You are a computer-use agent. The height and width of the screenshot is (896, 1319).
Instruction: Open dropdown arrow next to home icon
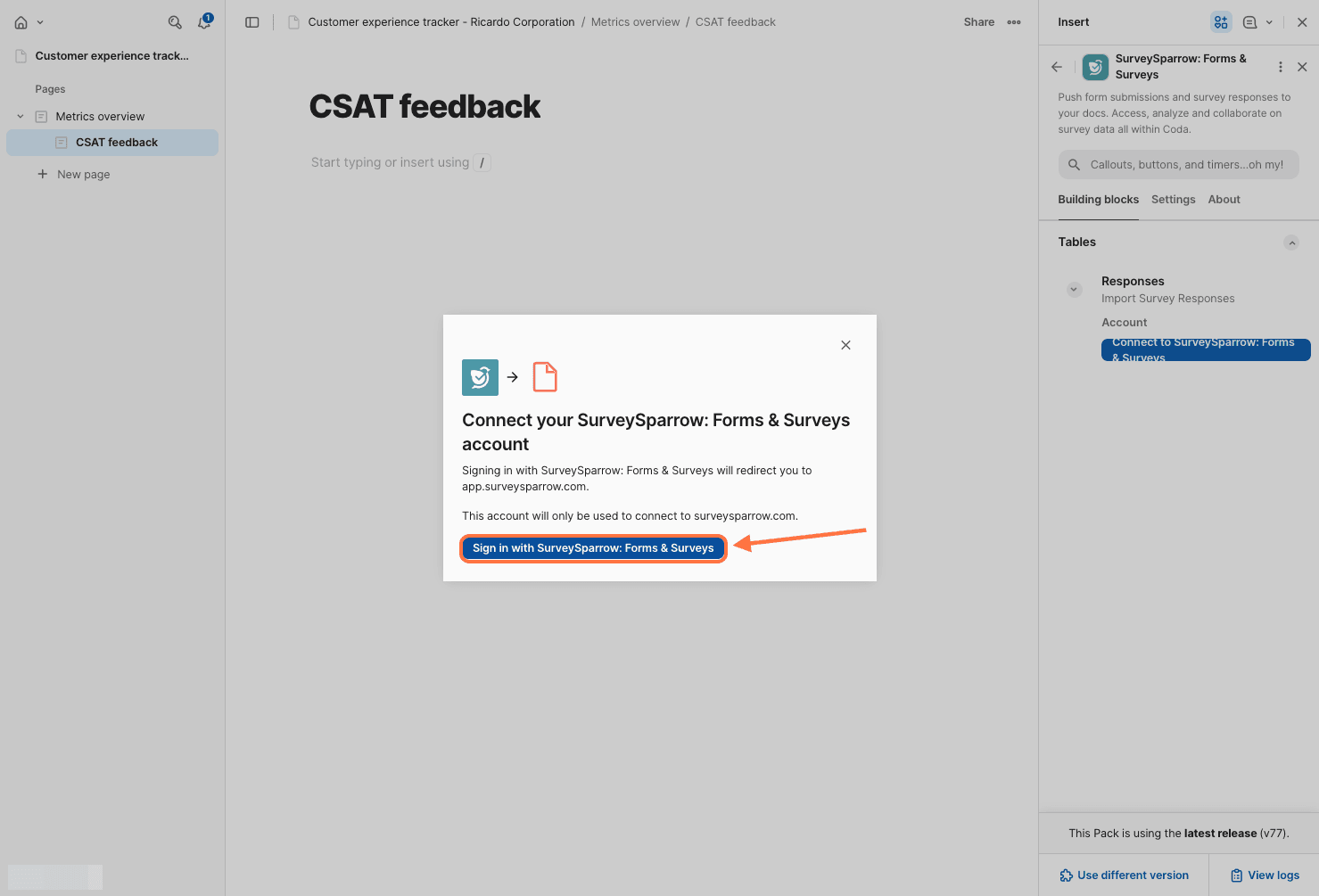40,22
